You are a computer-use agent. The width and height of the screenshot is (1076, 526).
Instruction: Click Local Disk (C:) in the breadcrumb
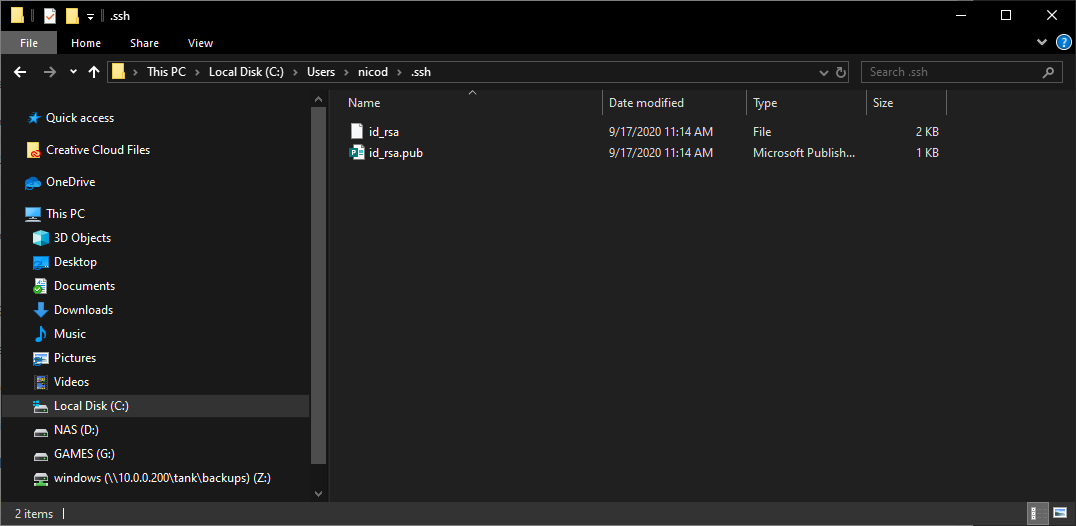246,72
